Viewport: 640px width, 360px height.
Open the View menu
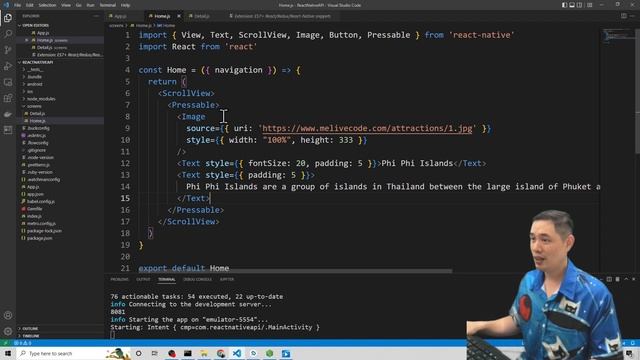[x=66, y=5]
